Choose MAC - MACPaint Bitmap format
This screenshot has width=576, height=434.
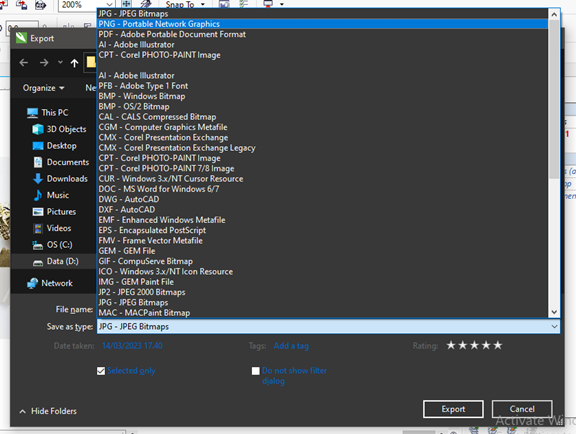pos(323,313)
